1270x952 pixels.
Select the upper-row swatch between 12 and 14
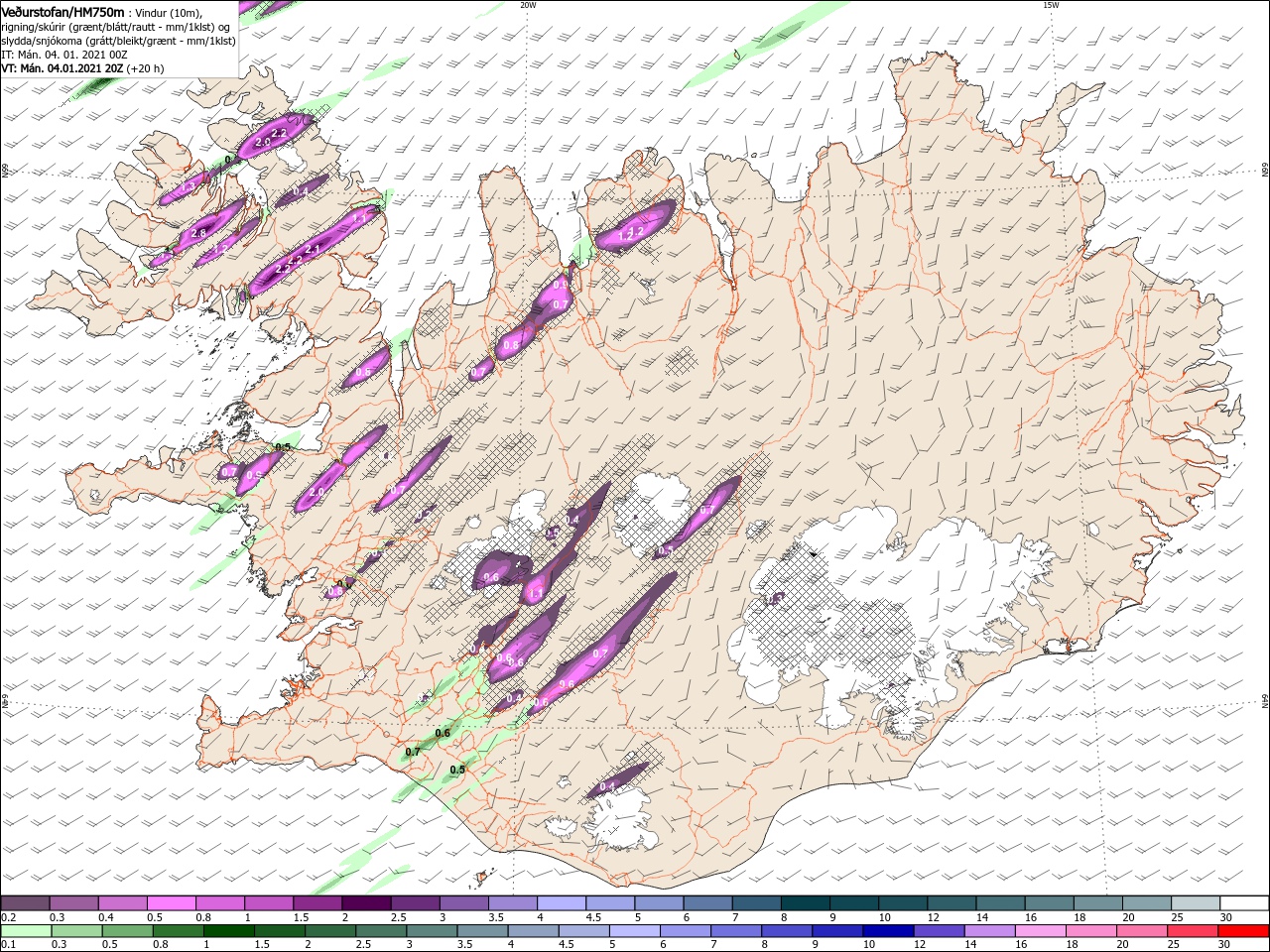tap(952, 903)
